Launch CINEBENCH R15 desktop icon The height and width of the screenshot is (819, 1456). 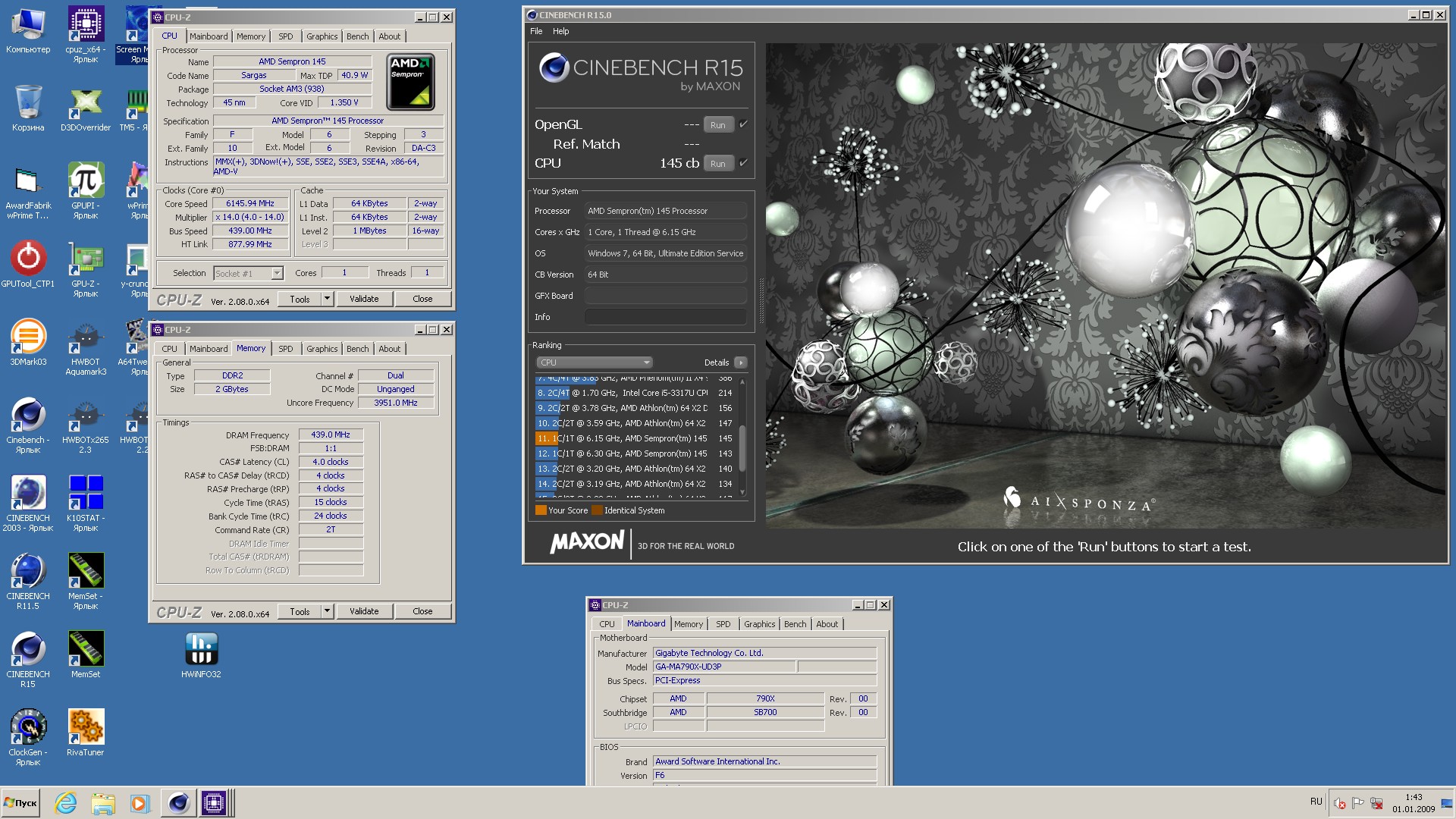28,660
